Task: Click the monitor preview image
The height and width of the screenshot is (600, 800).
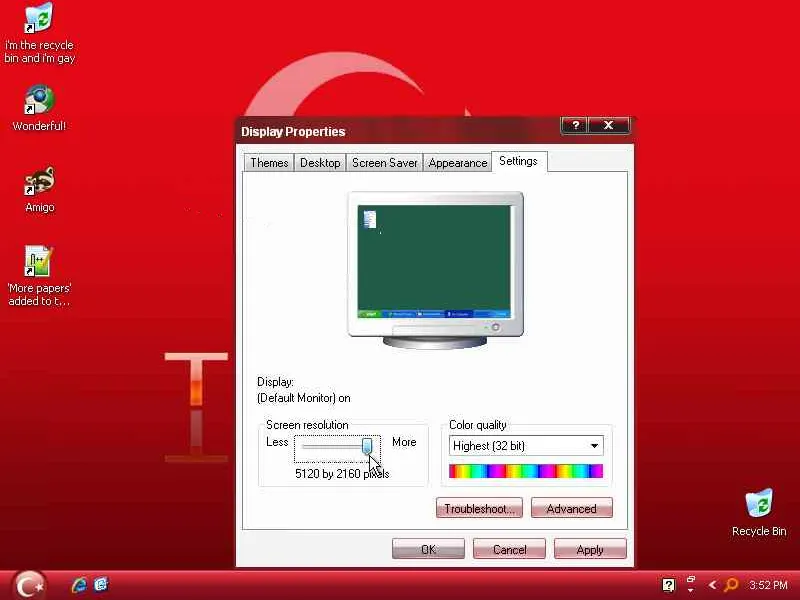Action: point(435,270)
